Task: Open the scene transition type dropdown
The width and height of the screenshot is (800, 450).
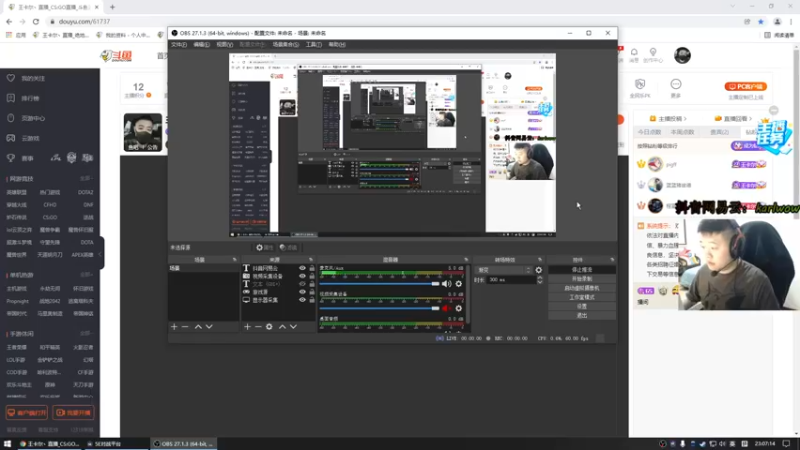Action: pos(504,270)
